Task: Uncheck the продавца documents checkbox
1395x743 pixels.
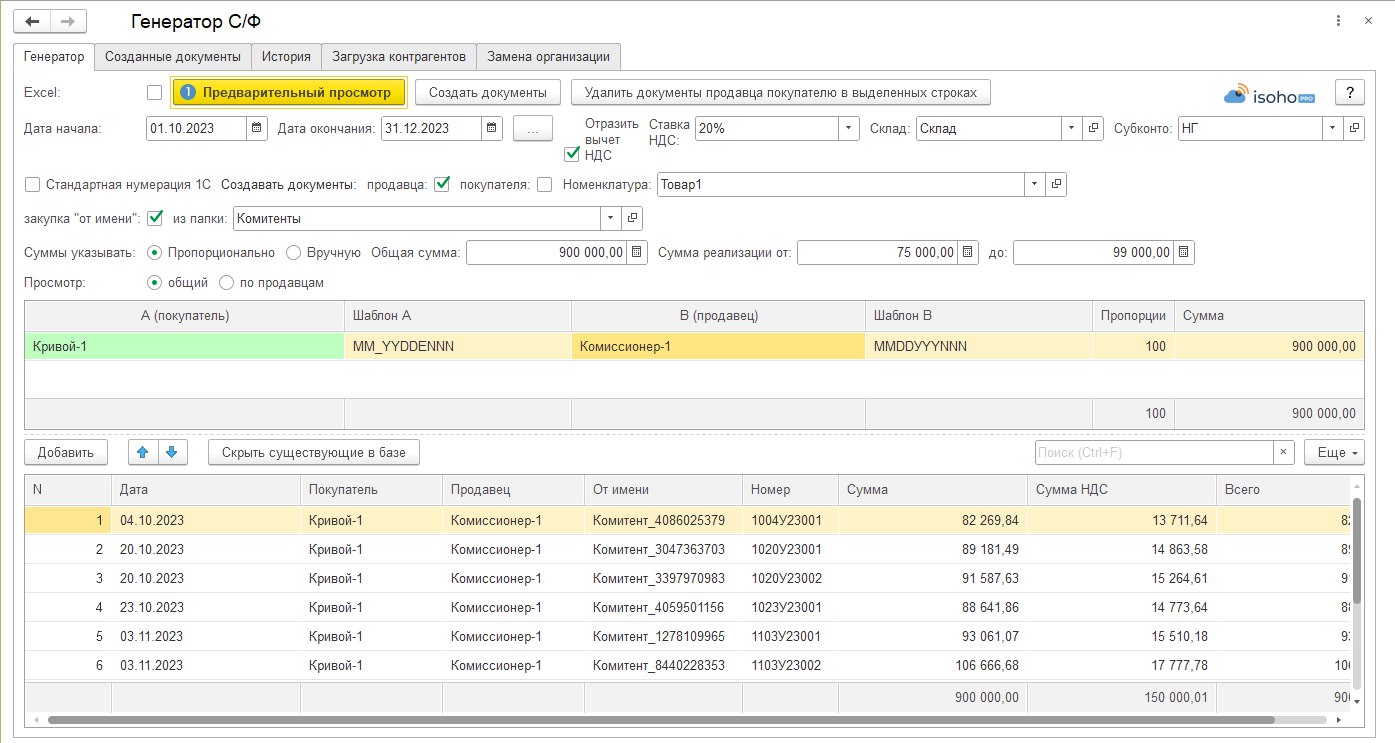Action: tap(442, 184)
